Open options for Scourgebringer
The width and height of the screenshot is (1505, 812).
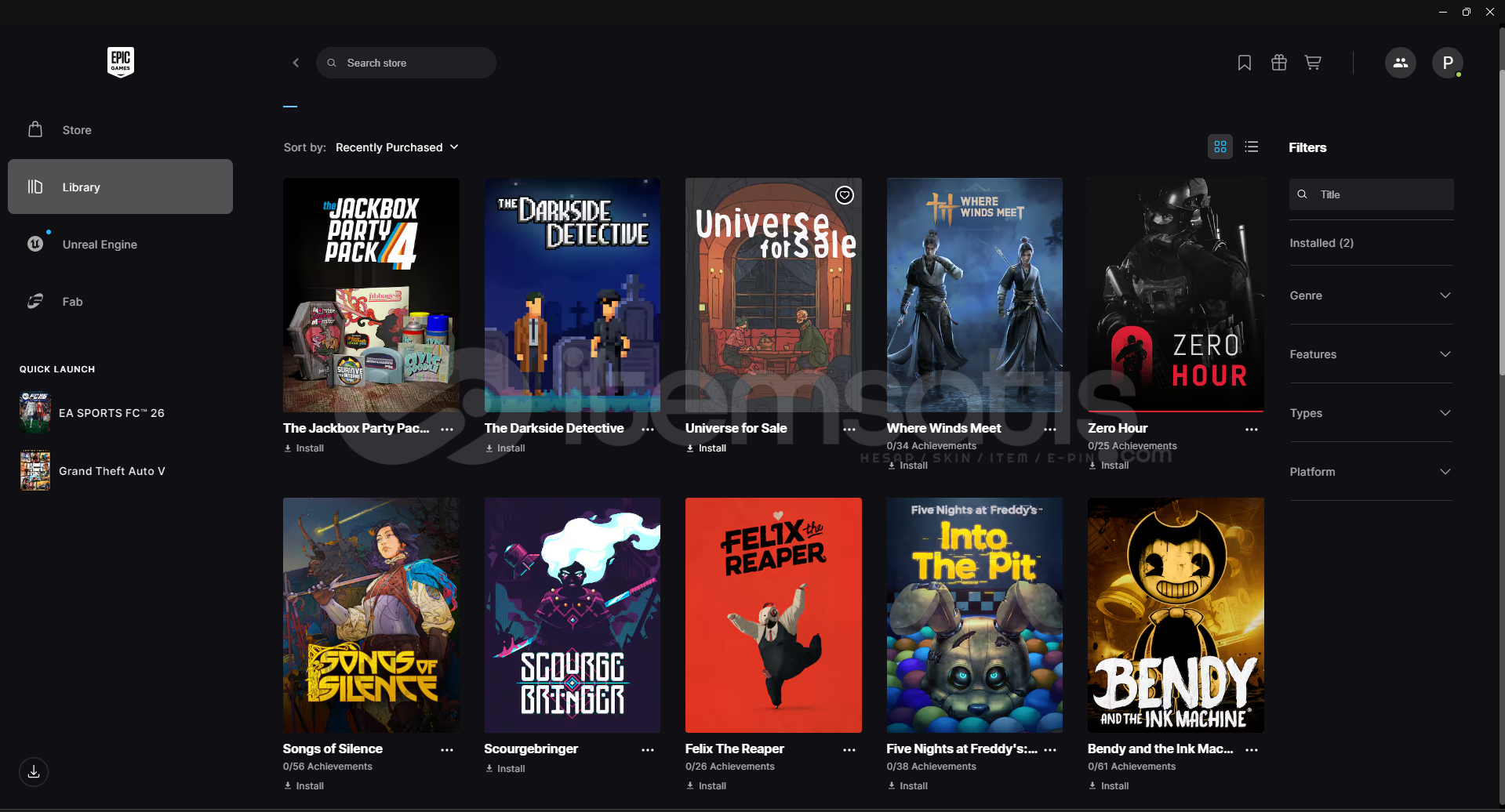tap(648, 750)
